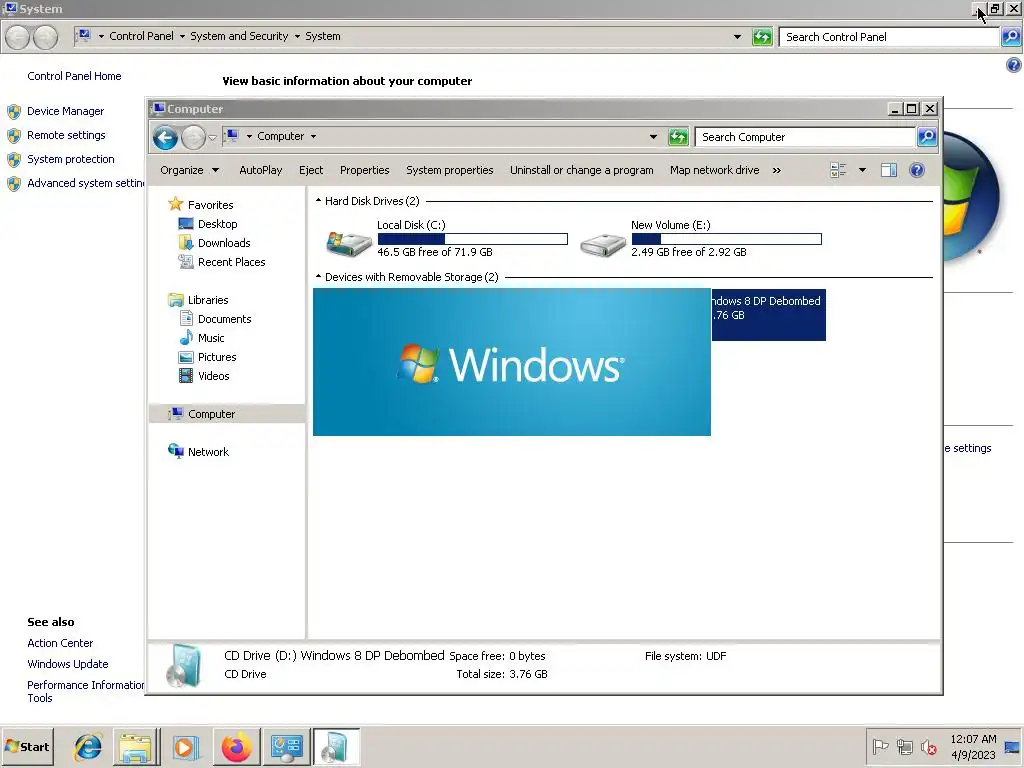Select the Local Disk (C:) drive icon

point(349,243)
